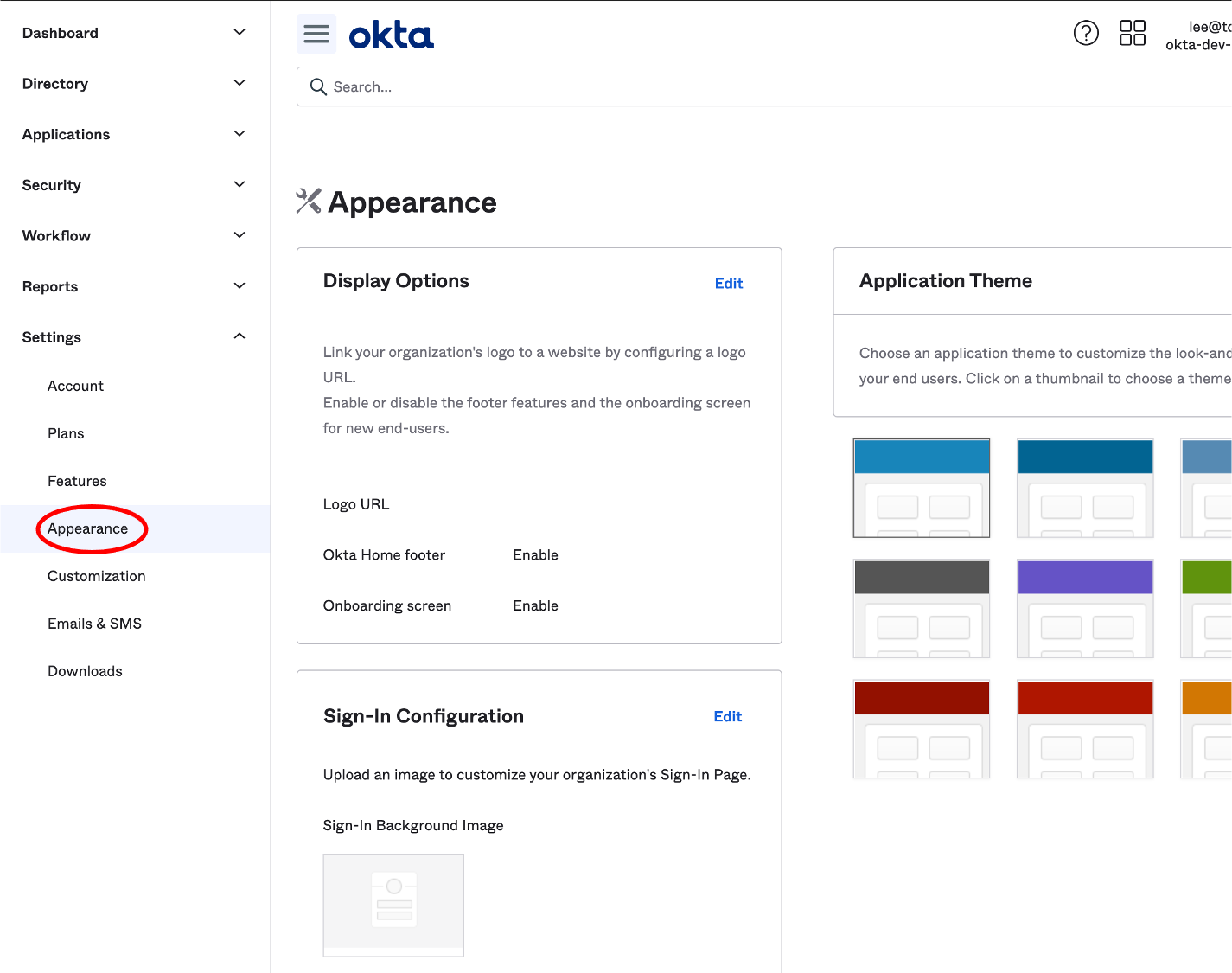Screen dimensions: 1232x973
Task: Click the Sign-In Background Image placeholder thumbnail
Action: pos(393,905)
